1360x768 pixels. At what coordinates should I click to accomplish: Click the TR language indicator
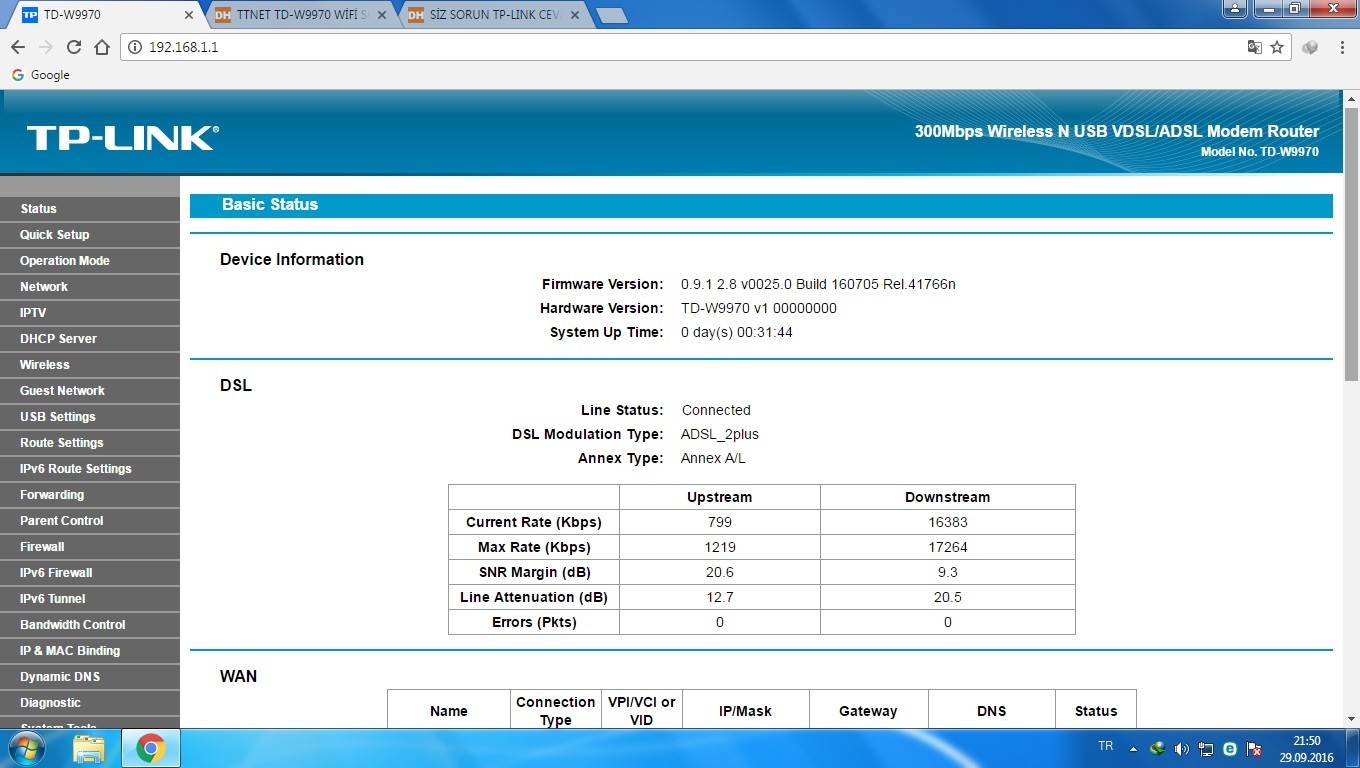coord(1106,746)
